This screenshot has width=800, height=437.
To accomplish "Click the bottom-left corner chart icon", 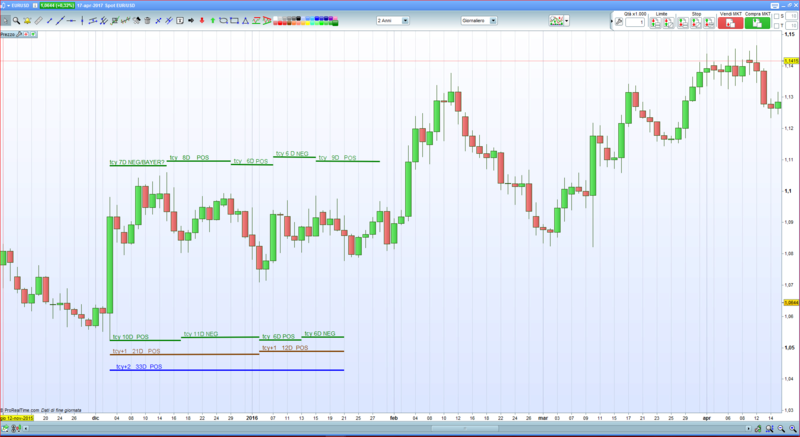I will tap(5, 428).
